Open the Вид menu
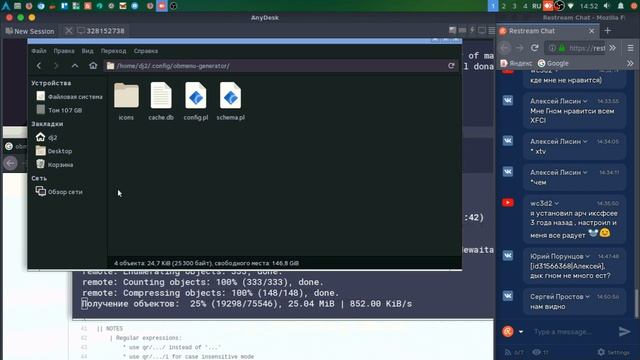 [87, 51]
